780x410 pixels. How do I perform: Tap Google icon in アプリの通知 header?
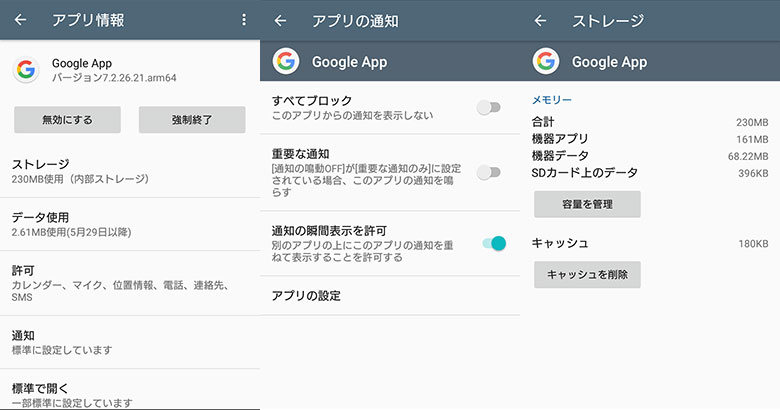[x=286, y=61]
